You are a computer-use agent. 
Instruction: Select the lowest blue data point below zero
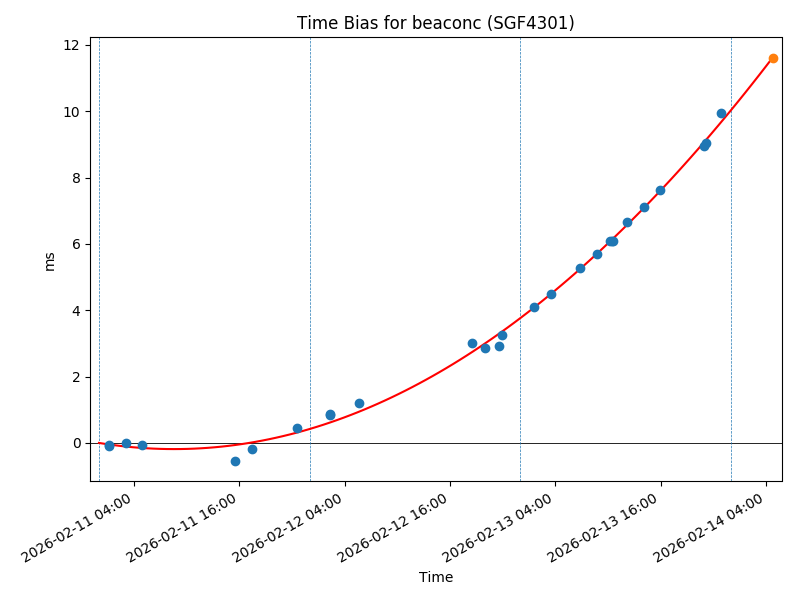[x=235, y=461]
